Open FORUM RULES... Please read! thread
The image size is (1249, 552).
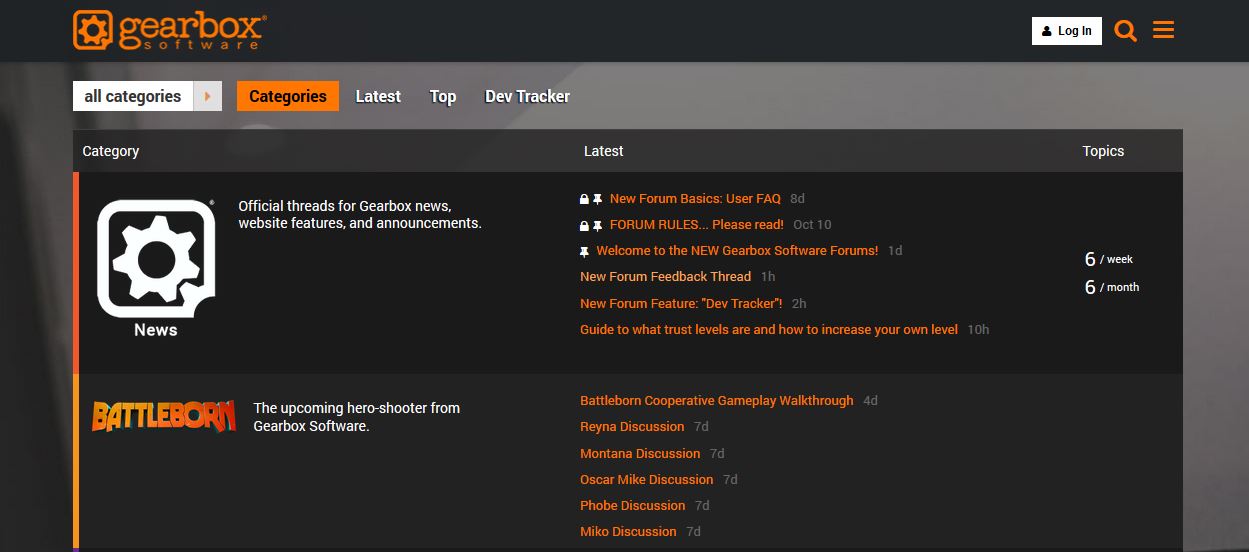tap(697, 224)
